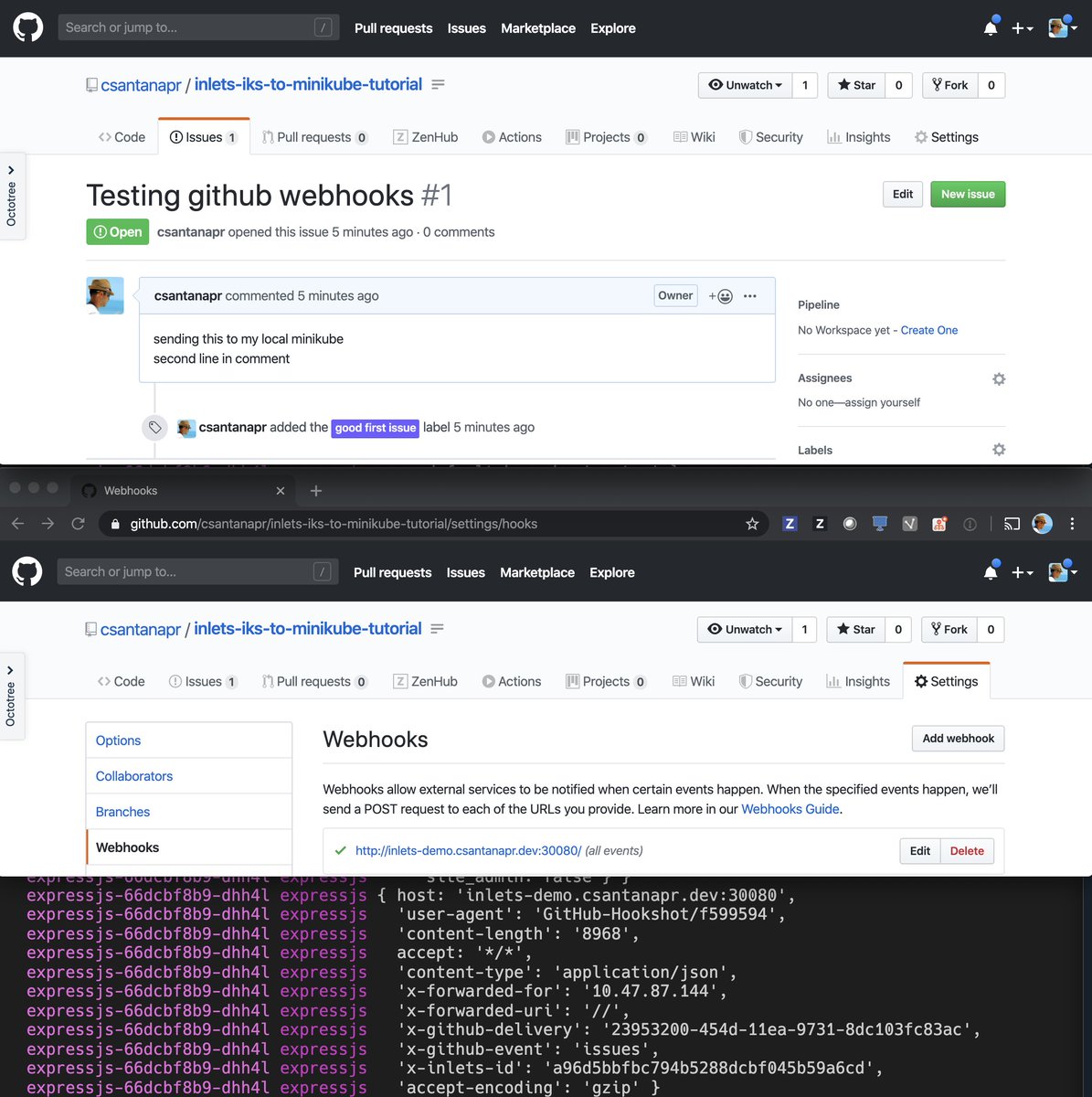Open a new browser tab
This screenshot has height=1097, width=1092.
pos(316,491)
